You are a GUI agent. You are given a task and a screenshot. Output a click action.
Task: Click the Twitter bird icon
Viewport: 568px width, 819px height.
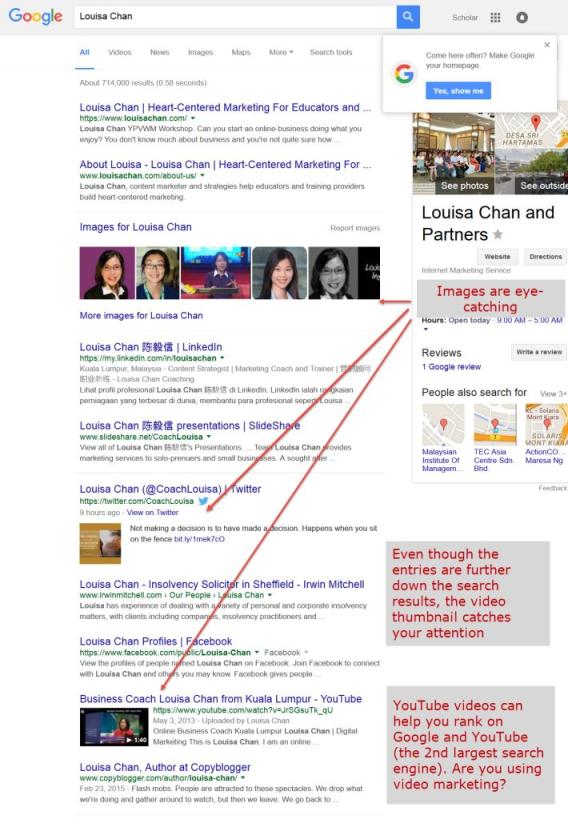click(203, 501)
